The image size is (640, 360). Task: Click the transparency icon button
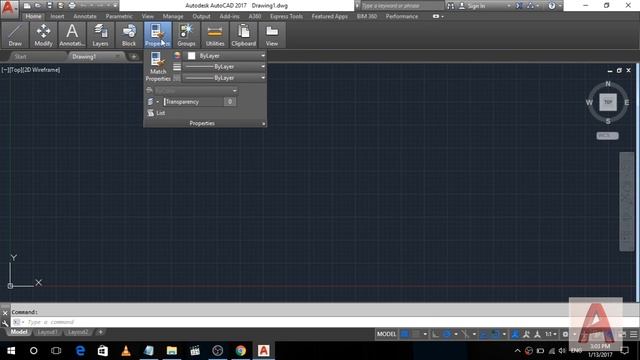[x=150, y=102]
